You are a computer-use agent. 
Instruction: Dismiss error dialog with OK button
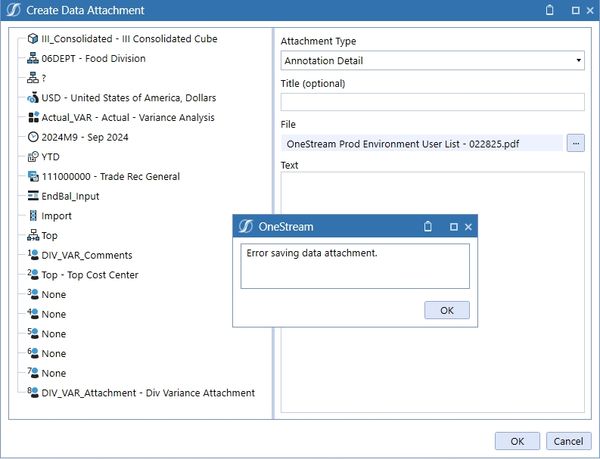click(446, 310)
